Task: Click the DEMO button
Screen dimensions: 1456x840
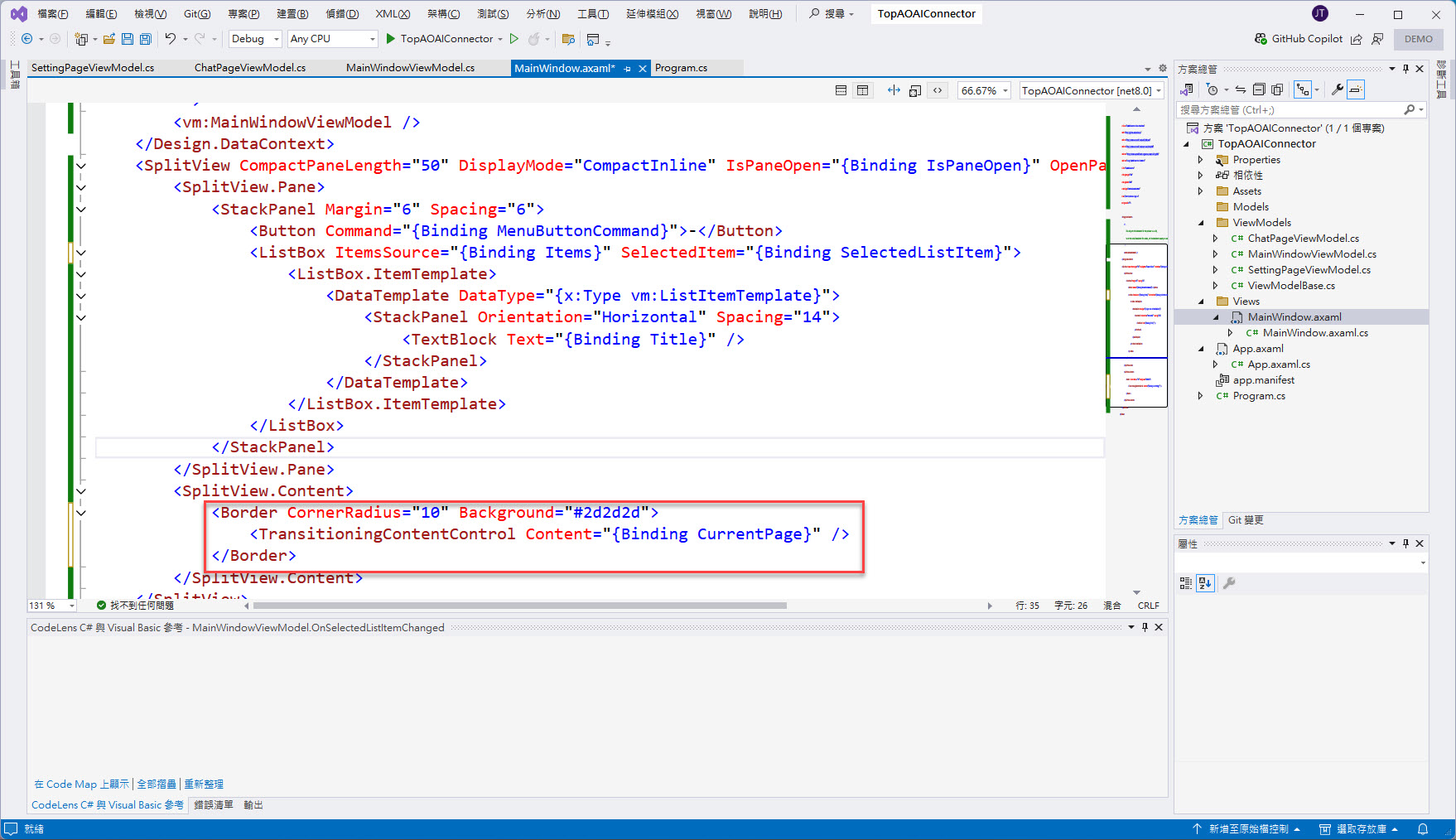Action: (x=1418, y=39)
